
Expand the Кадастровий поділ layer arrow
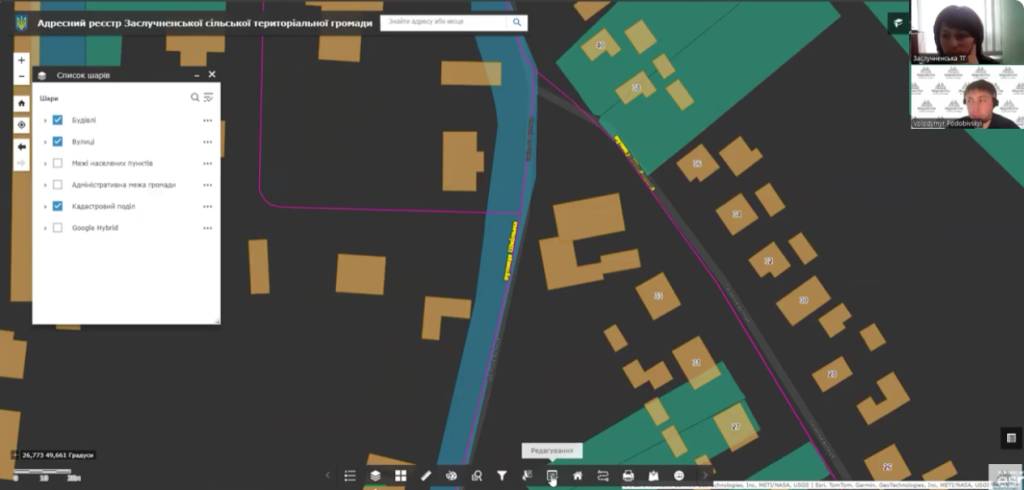coord(45,207)
